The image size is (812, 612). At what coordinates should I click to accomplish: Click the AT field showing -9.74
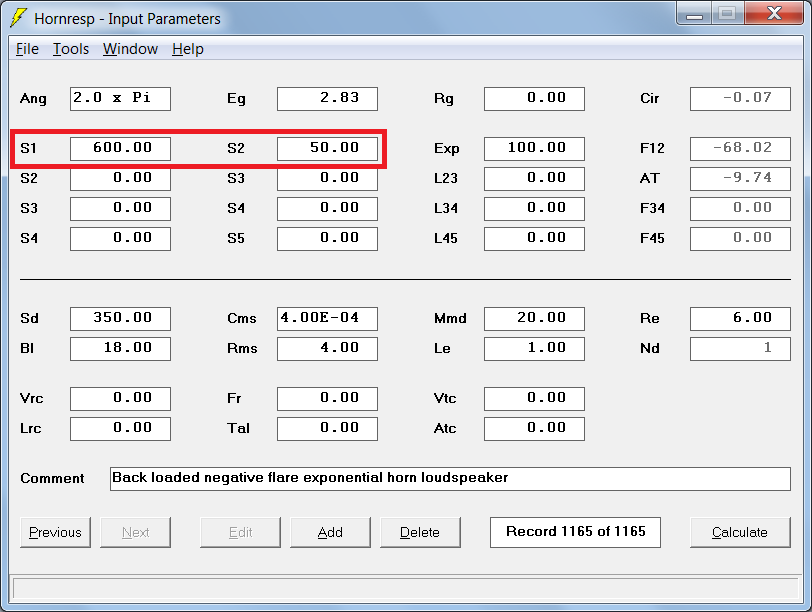pos(741,179)
